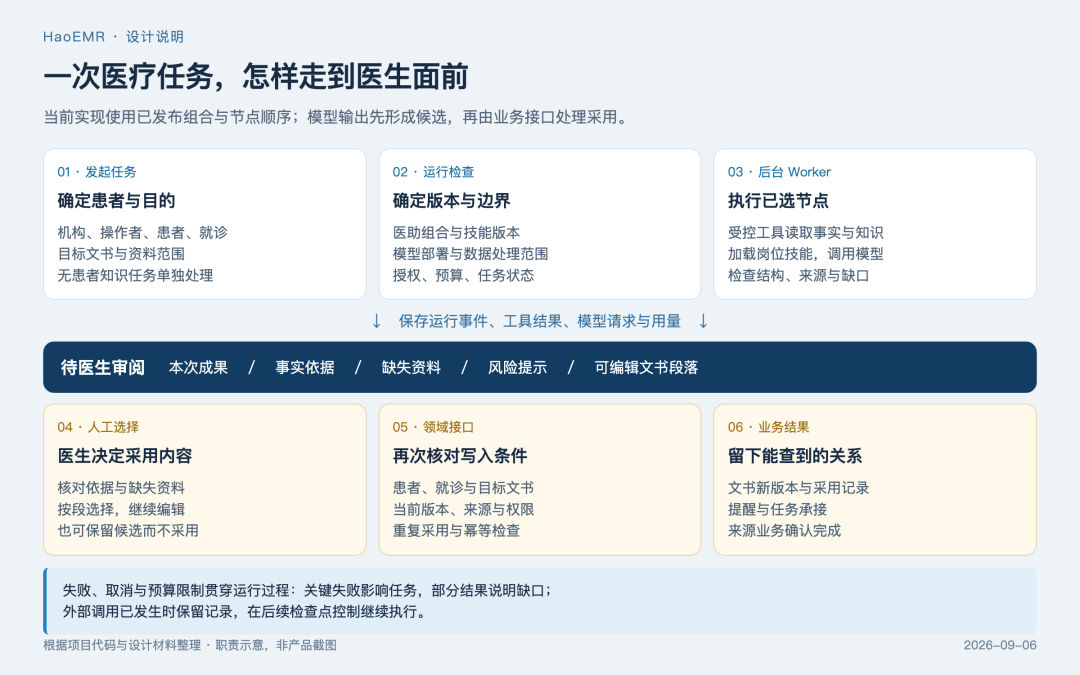Select the '确定版本与边界' card heading
This screenshot has width=1080, height=675.
click(x=452, y=200)
